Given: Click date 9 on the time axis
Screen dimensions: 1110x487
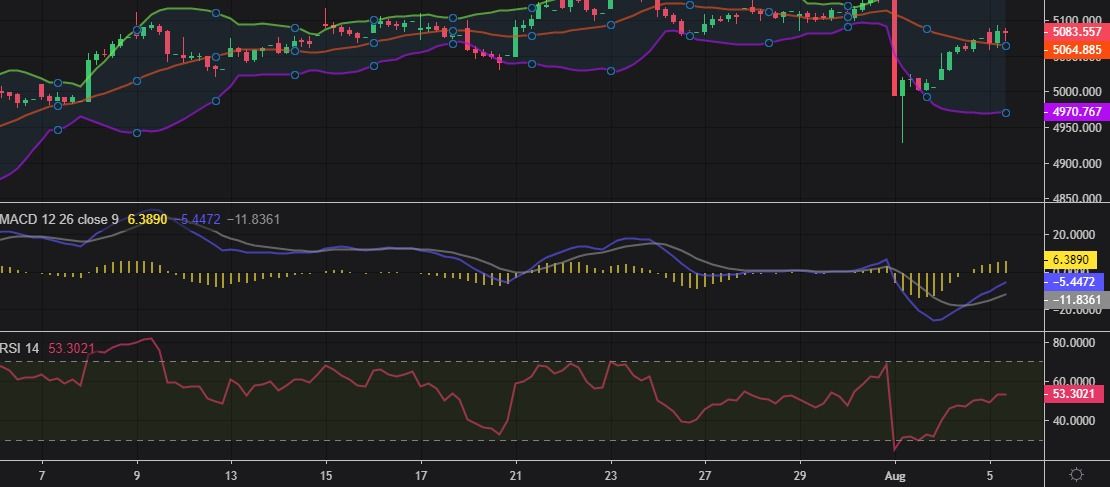Looking at the screenshot, I should point(137,474).
